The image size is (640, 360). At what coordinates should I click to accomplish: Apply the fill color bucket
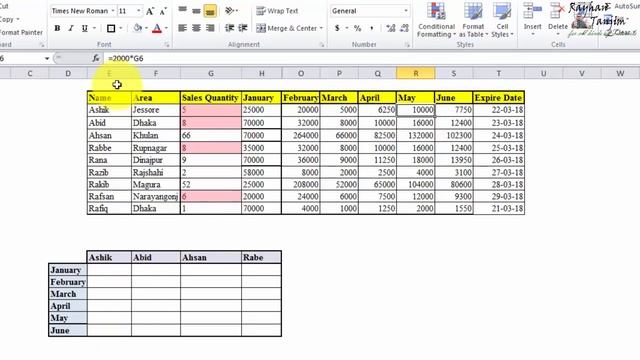pyautogui.click(x=138, y=28)
